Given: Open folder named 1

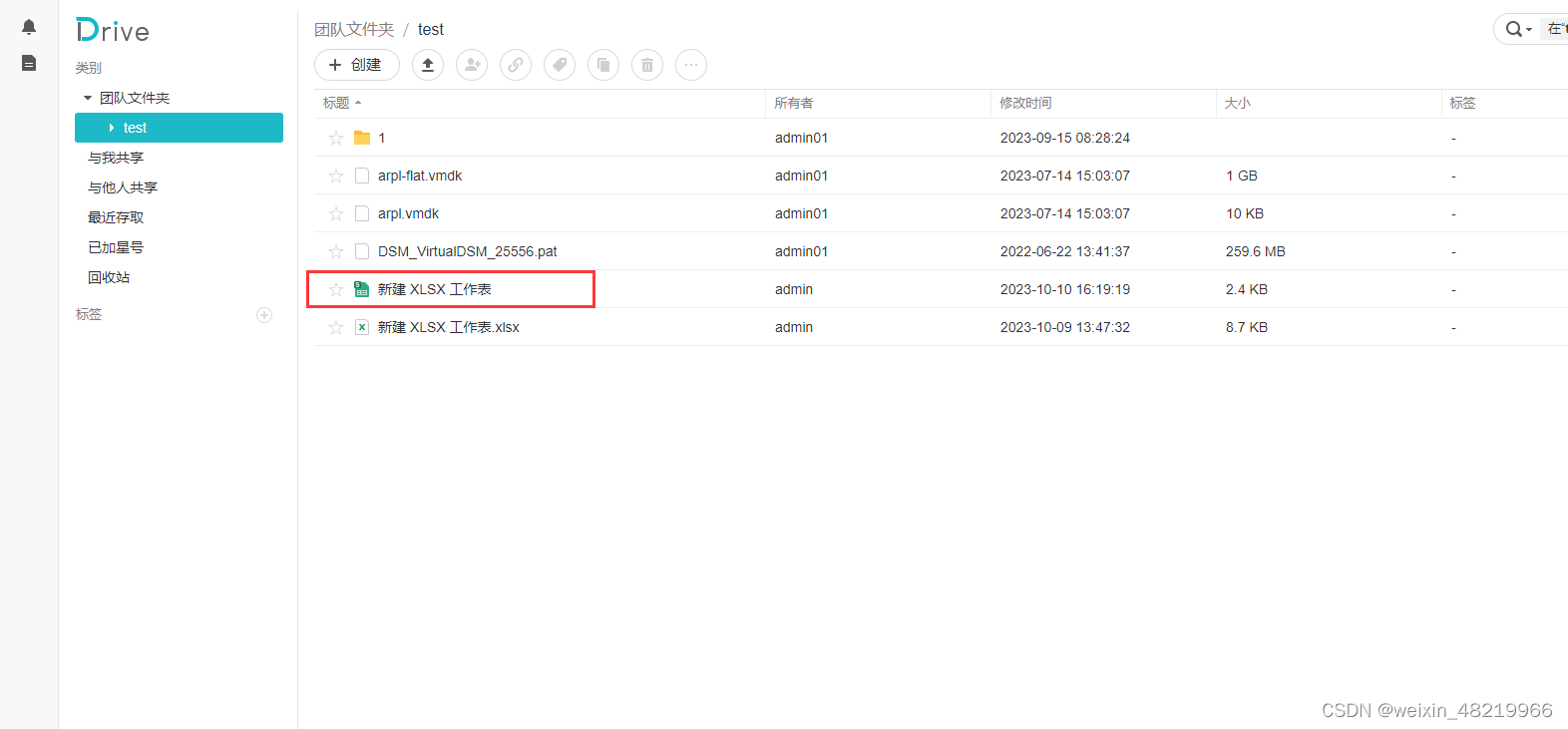Looking at the screenshot, I should pos(382,138).
